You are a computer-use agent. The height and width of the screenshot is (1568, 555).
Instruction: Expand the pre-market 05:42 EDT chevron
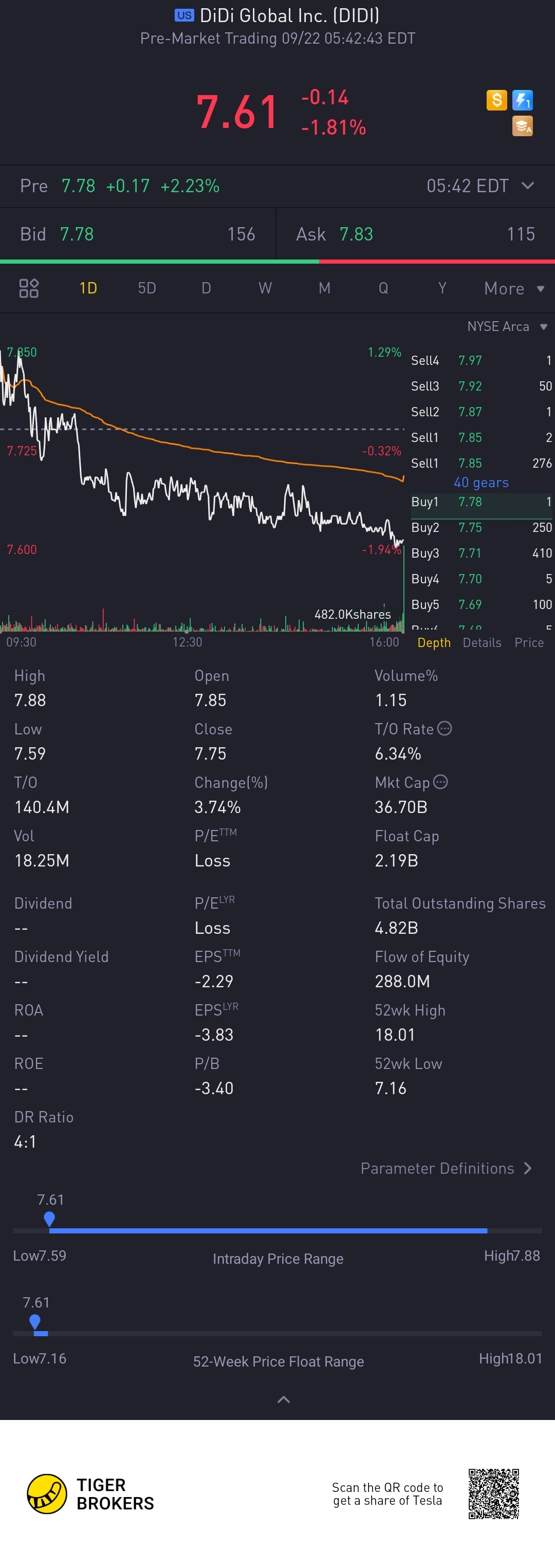coord(528,185)
